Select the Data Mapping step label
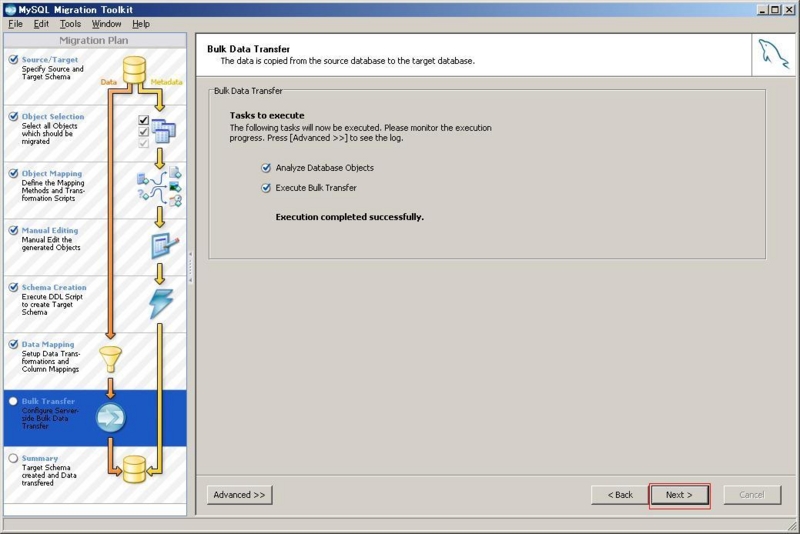This screenshot has height=534, width=800. [x=48, y=345]
